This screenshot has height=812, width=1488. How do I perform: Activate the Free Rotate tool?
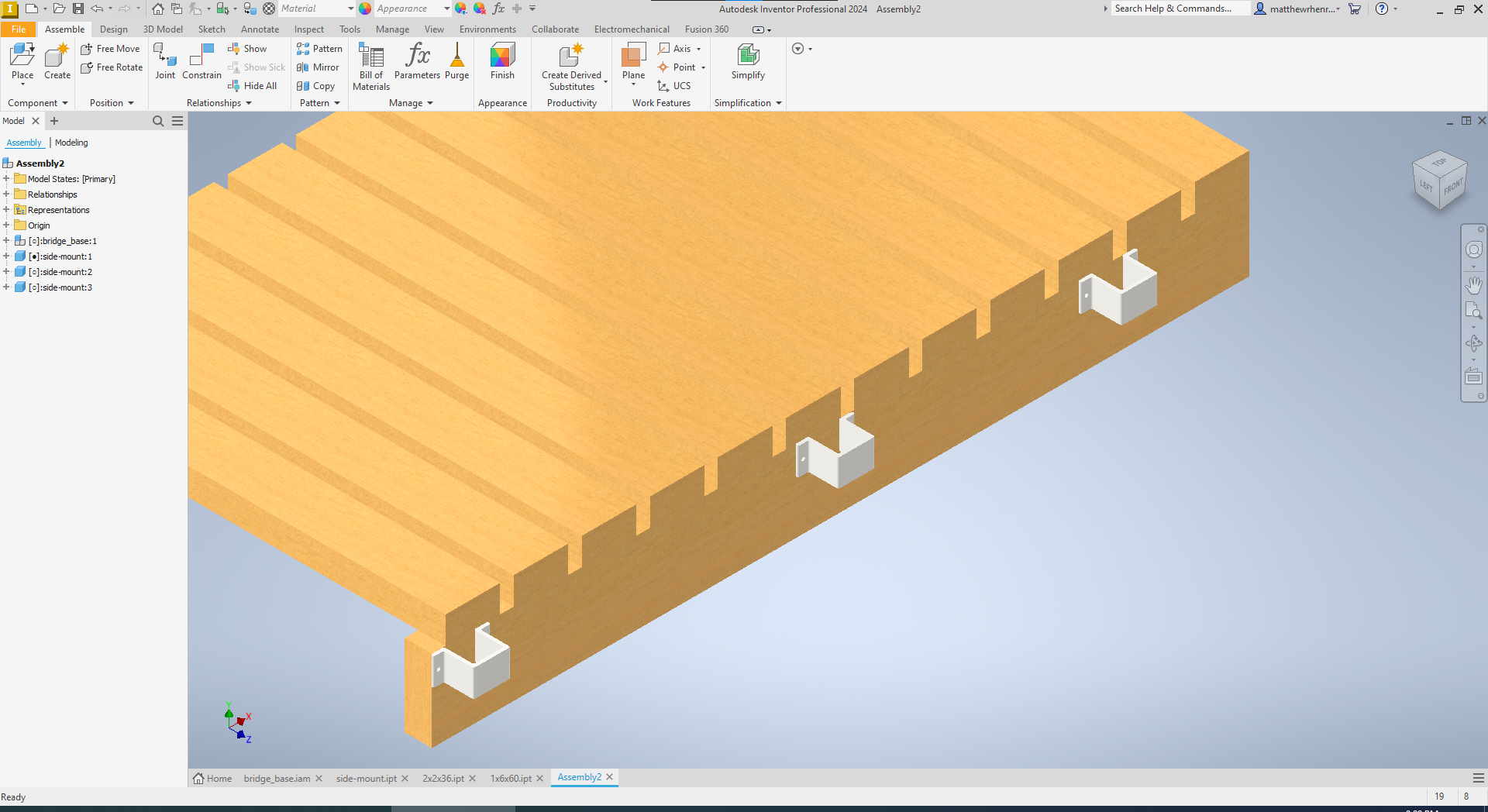tap(112, 67)
